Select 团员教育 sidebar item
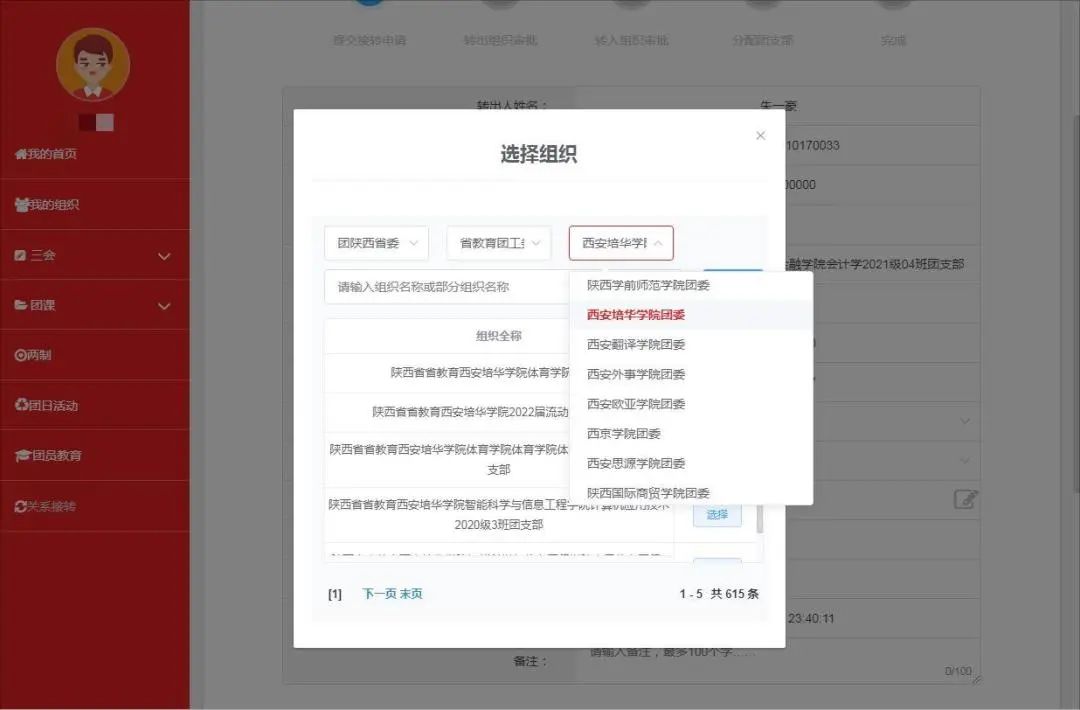 coord(49,456)
